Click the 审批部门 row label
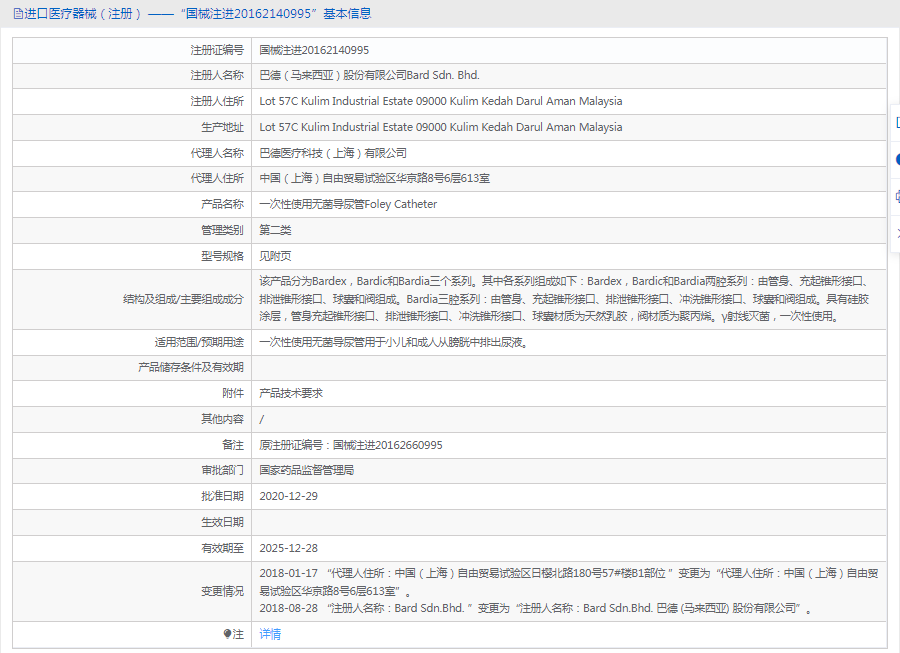 pyautogui.click(x=222, y=471)
